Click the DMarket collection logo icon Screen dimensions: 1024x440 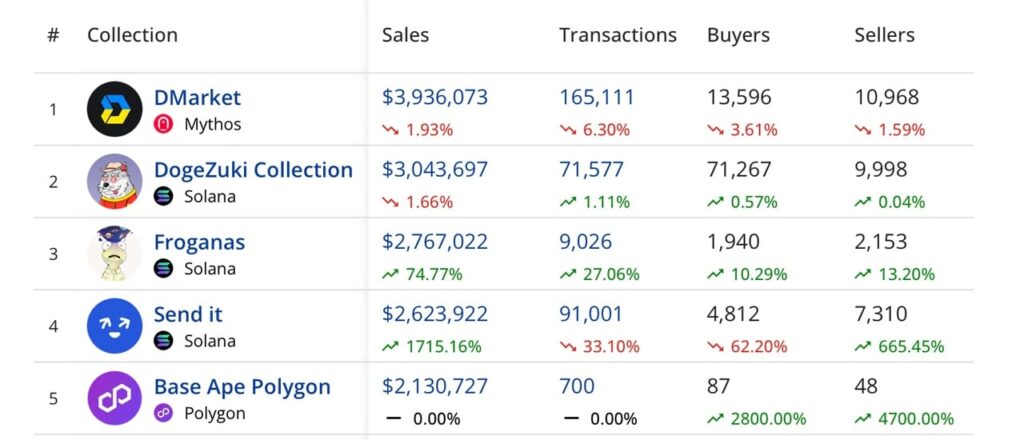tap(115, 109)
